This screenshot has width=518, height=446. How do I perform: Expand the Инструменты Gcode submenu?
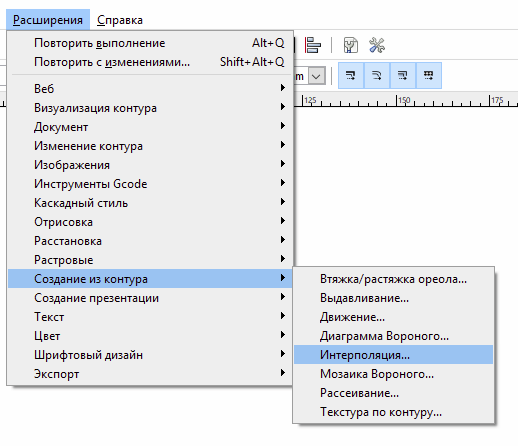[x=150, y=184]
